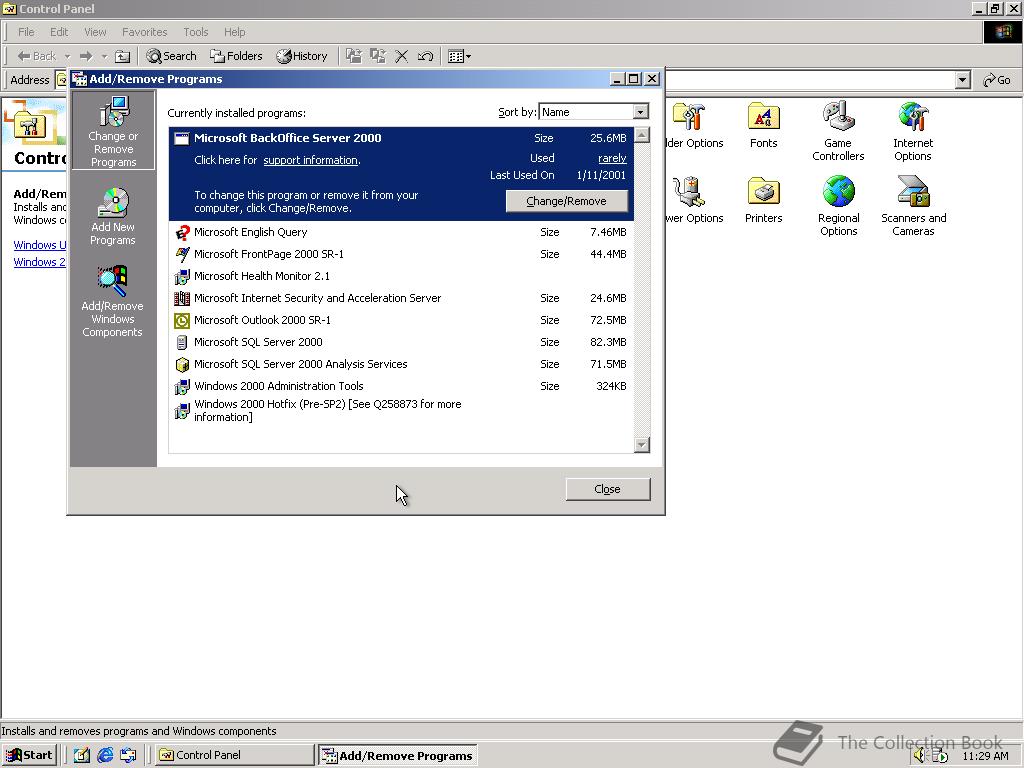Open Regional Options in Control Panel
Image resolution: width=1024 pixels, height=768 pixels.
point(839,206)
